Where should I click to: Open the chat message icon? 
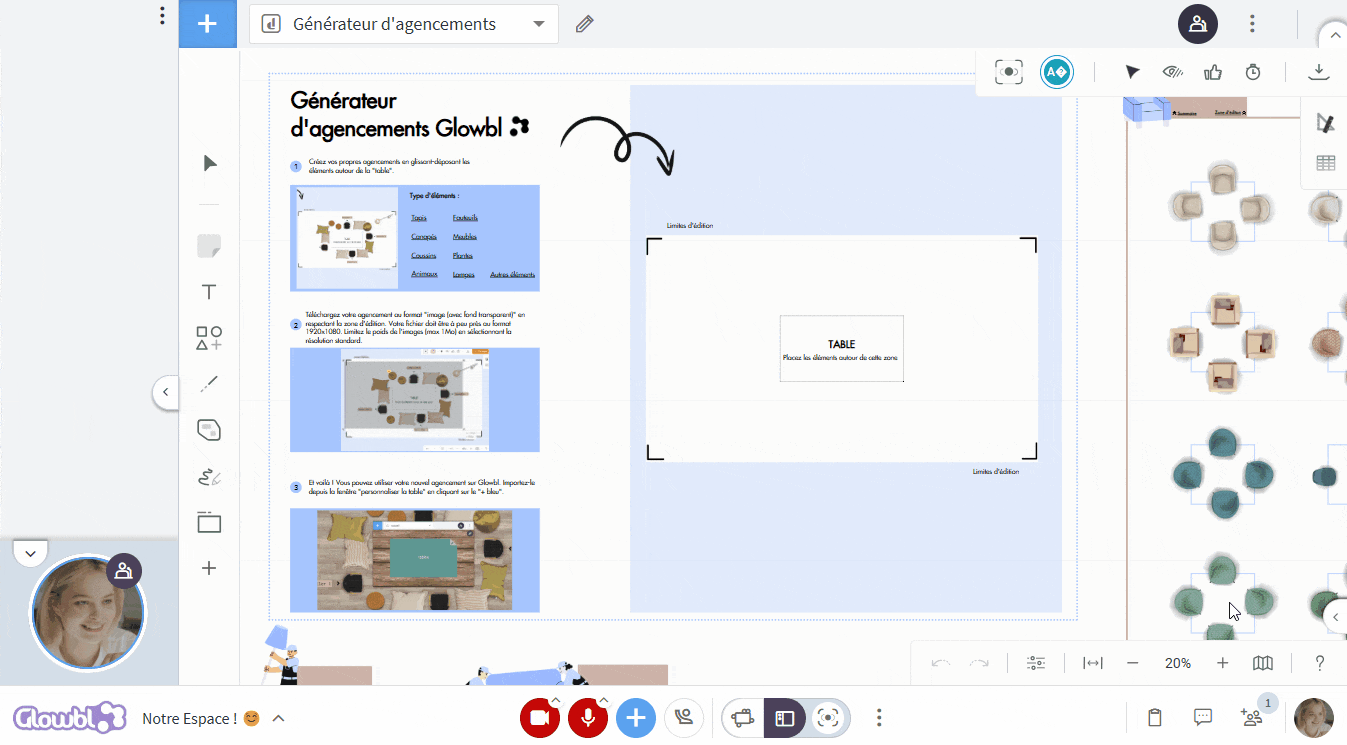[1203, 718]
